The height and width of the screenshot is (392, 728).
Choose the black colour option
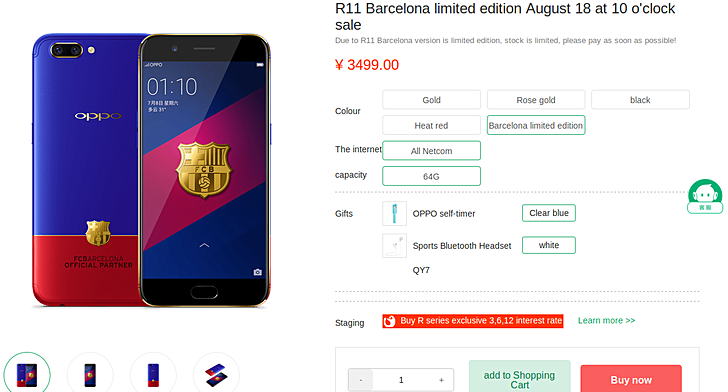[x=640, y=100]
